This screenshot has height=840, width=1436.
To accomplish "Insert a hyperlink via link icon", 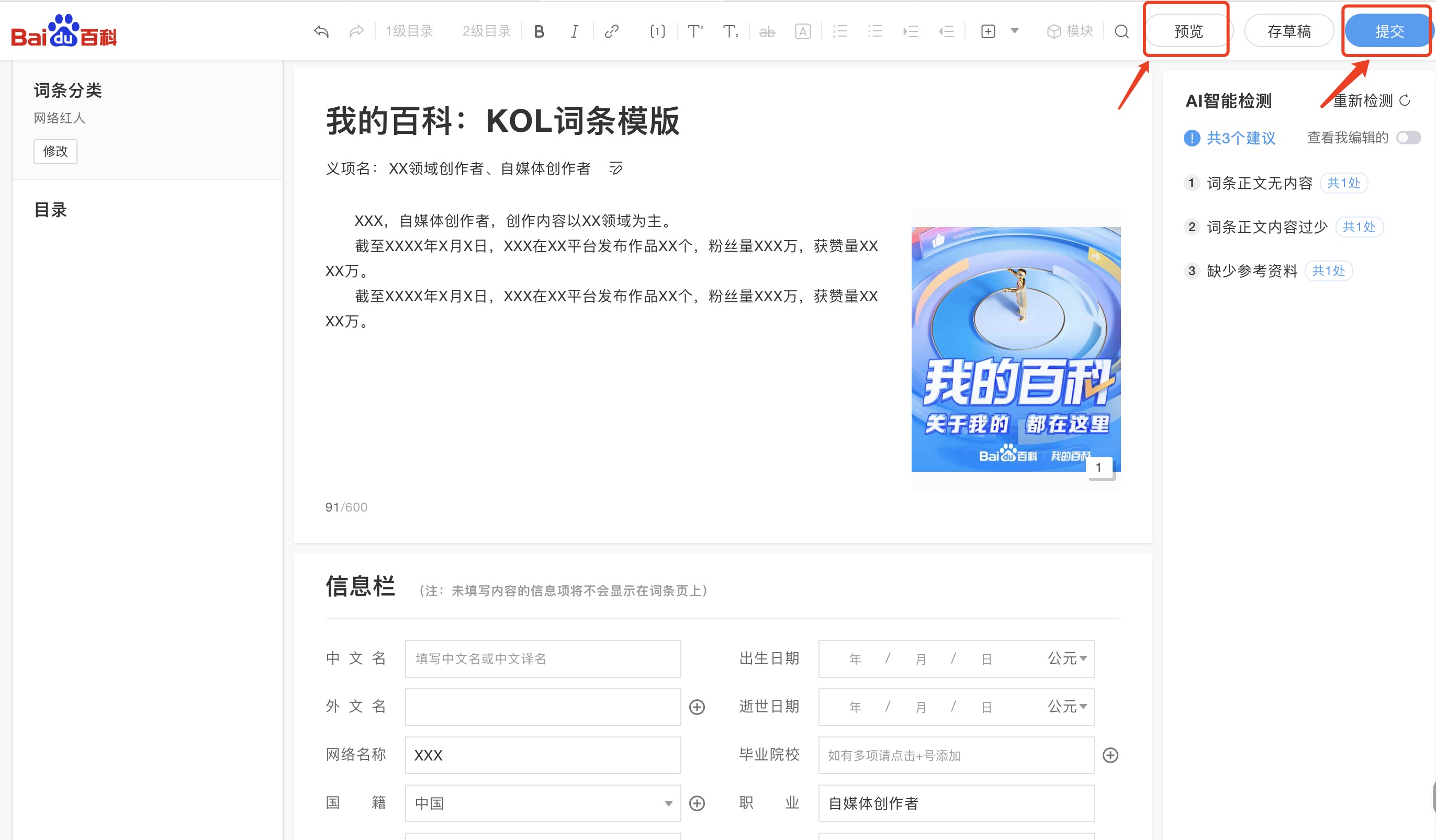I will 611,31.
